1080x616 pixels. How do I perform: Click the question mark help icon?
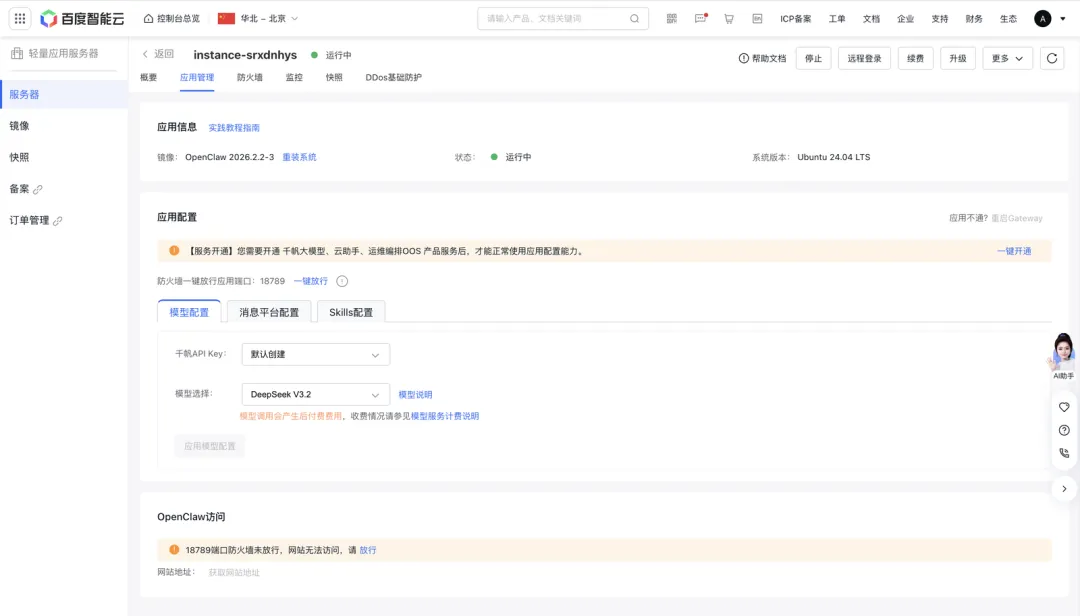(1064, 430)
